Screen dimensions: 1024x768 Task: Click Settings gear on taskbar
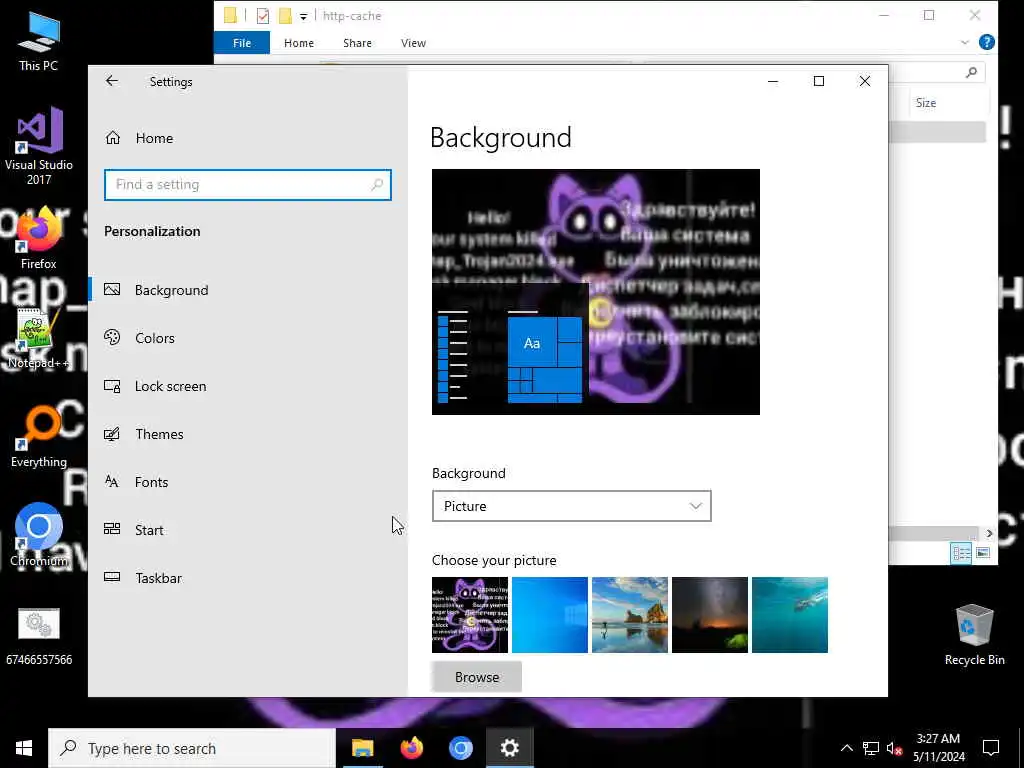(x=509, y=748)
